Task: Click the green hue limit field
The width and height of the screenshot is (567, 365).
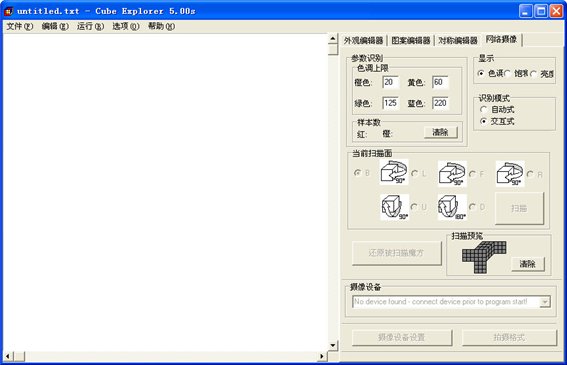Action: 391,103
